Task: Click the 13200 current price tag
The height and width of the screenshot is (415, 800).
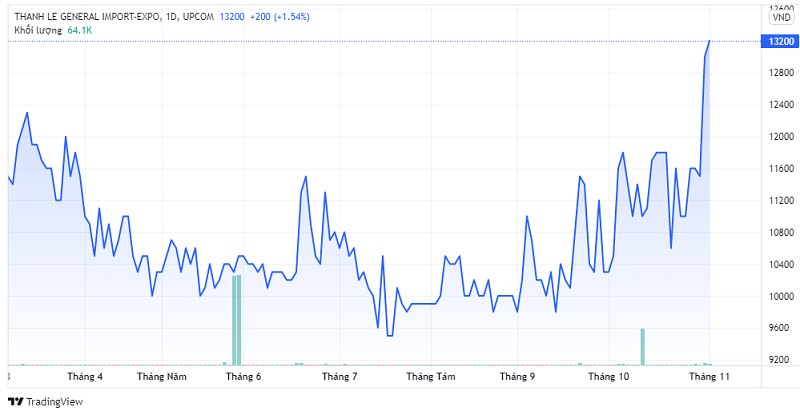Action: (780, 41)
